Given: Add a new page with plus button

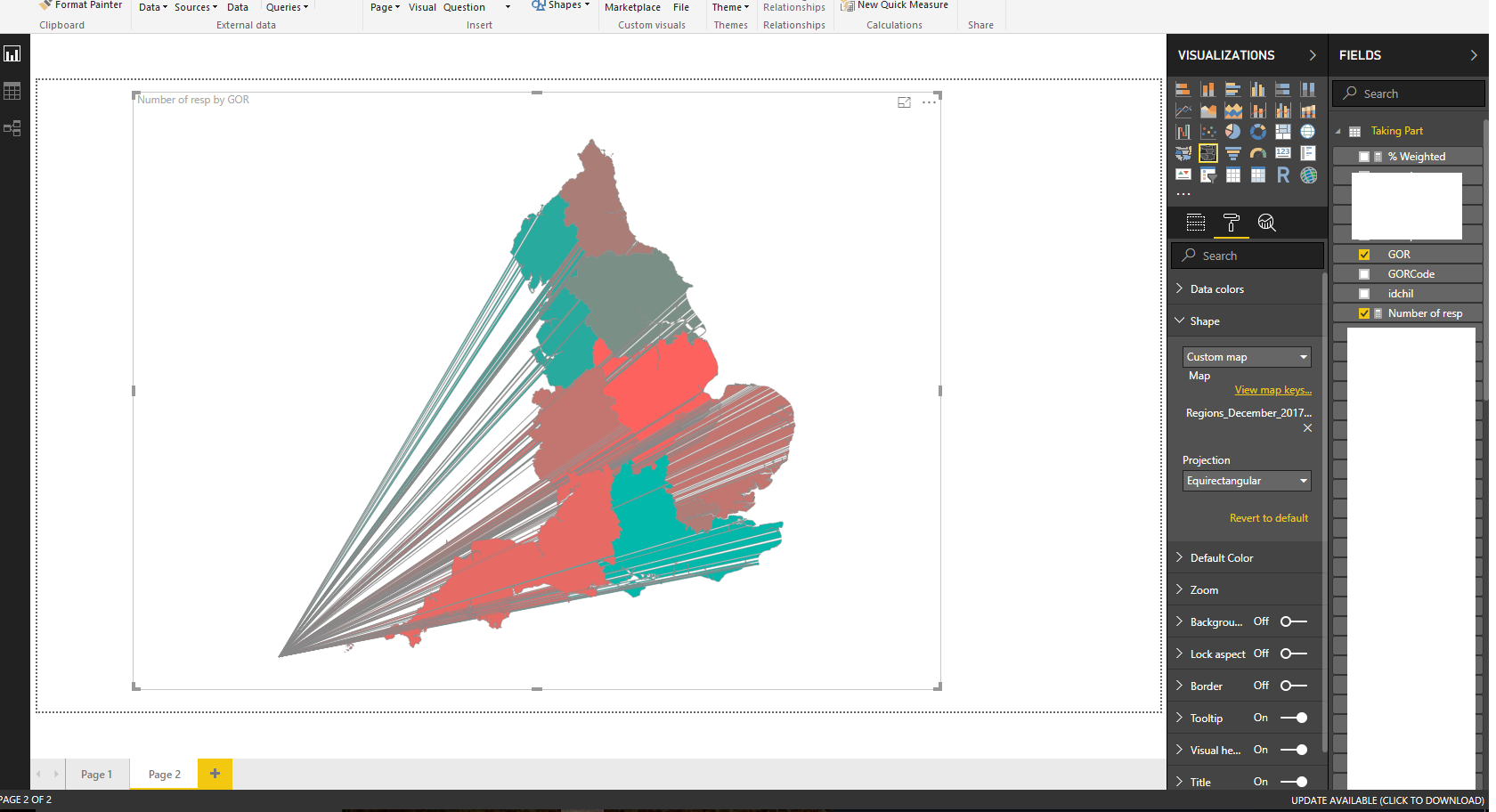Looking at the screenshot, I should (215, 774).
